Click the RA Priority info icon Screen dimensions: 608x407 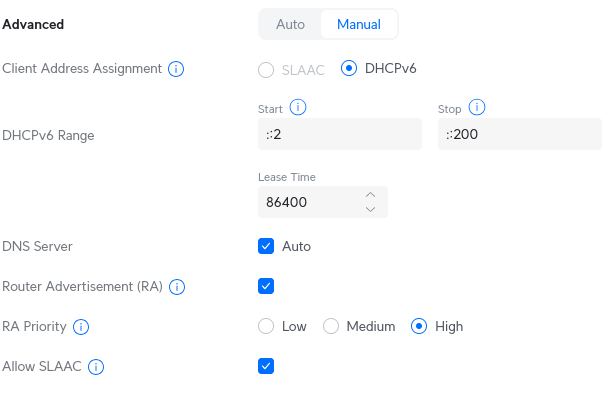click(81, 327)
